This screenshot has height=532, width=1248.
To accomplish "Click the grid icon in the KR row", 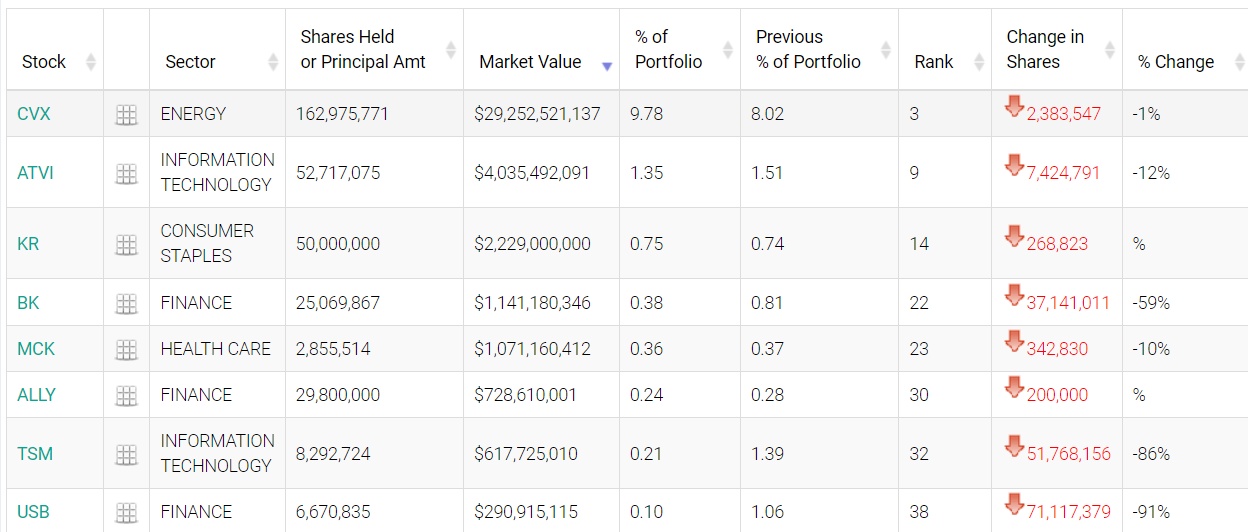I will (126, 244).
